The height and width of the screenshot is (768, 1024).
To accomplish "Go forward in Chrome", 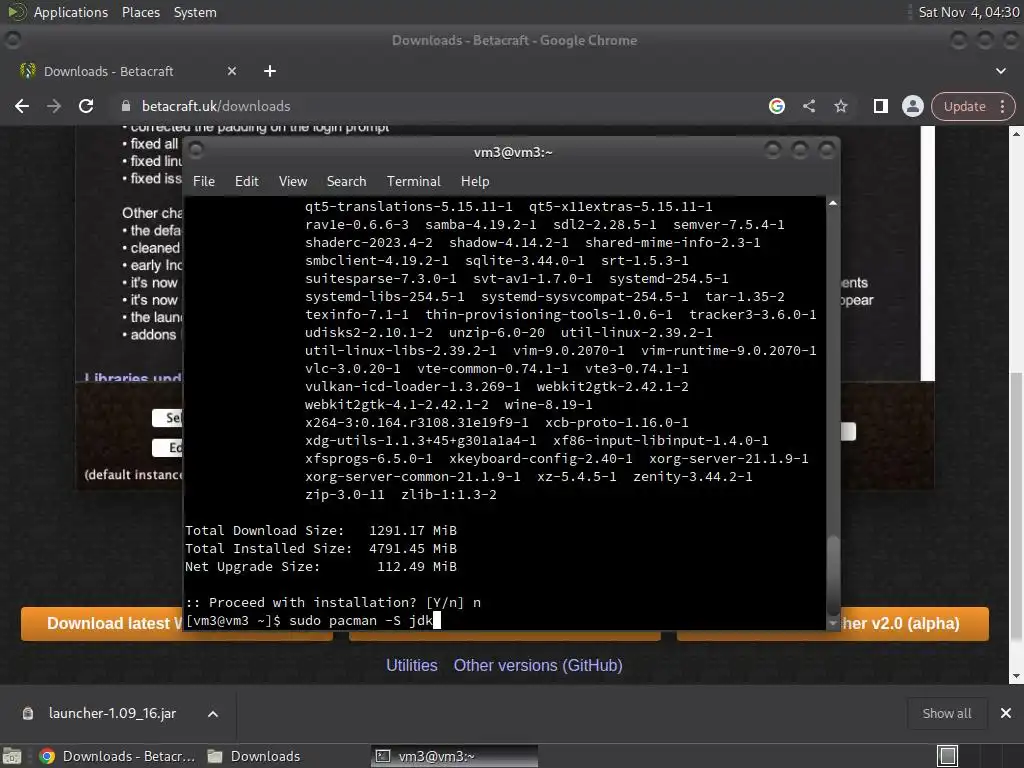I will (54, 106).
